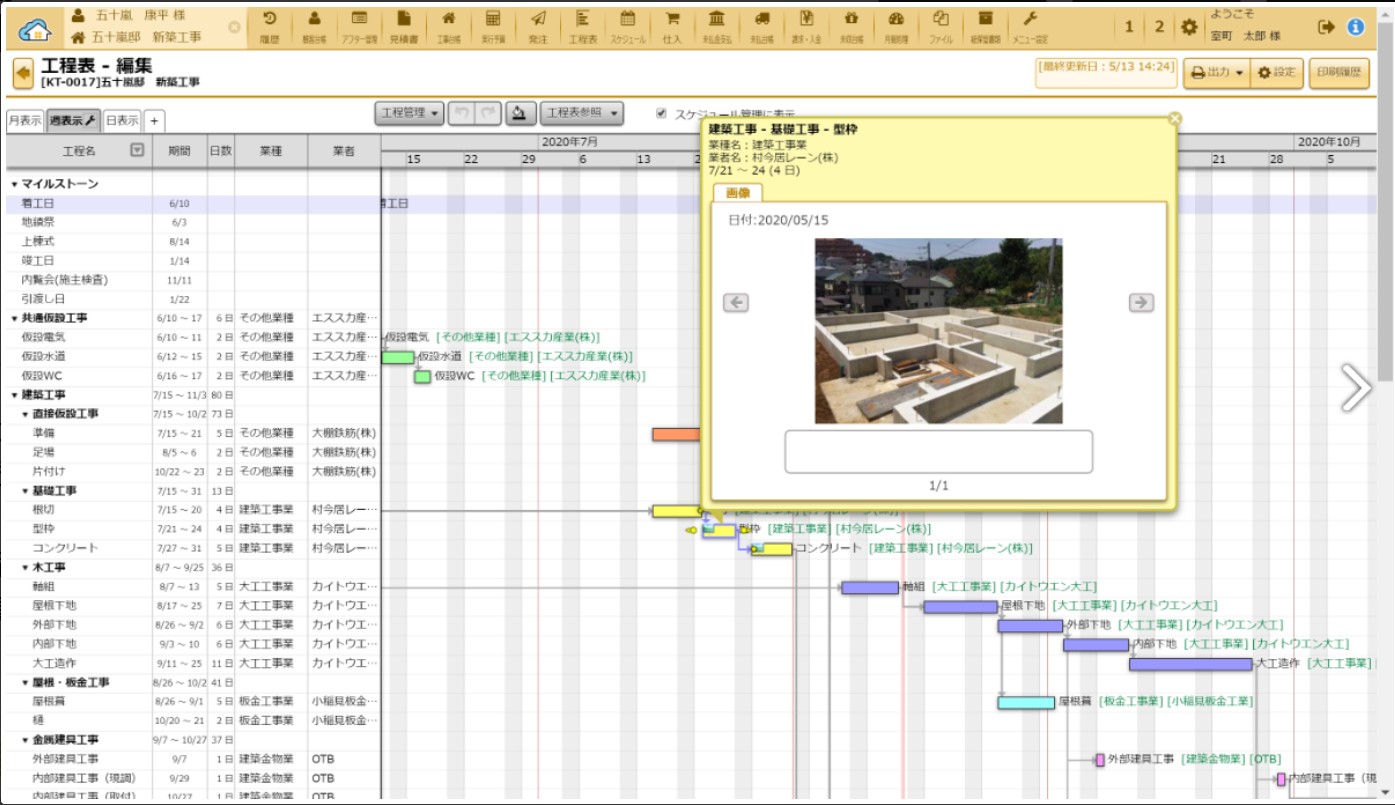1395x805 pixels.
Task: Collapse the 金属建具工事 subgroup
Action: (25, 740)
